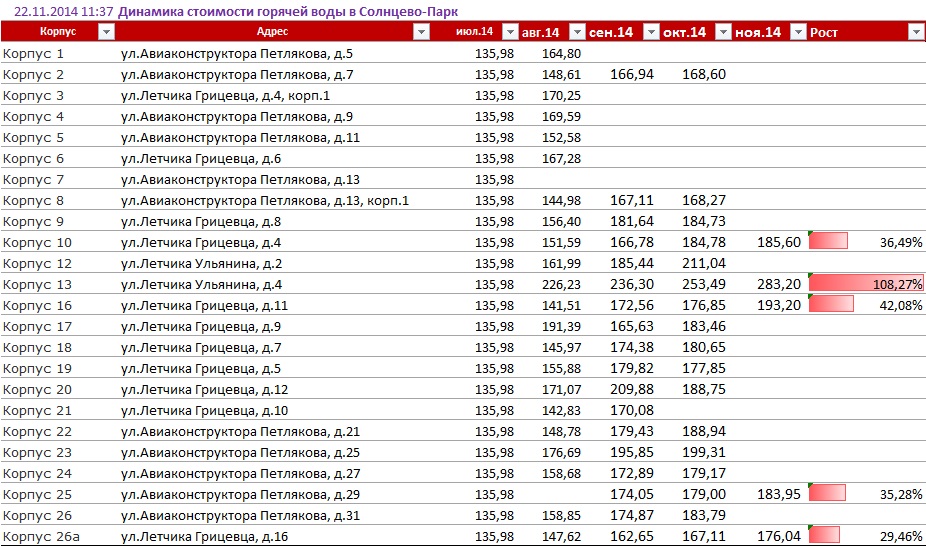Click the Корпус 26а row label

pyautogui.click(x=41, y=537)
